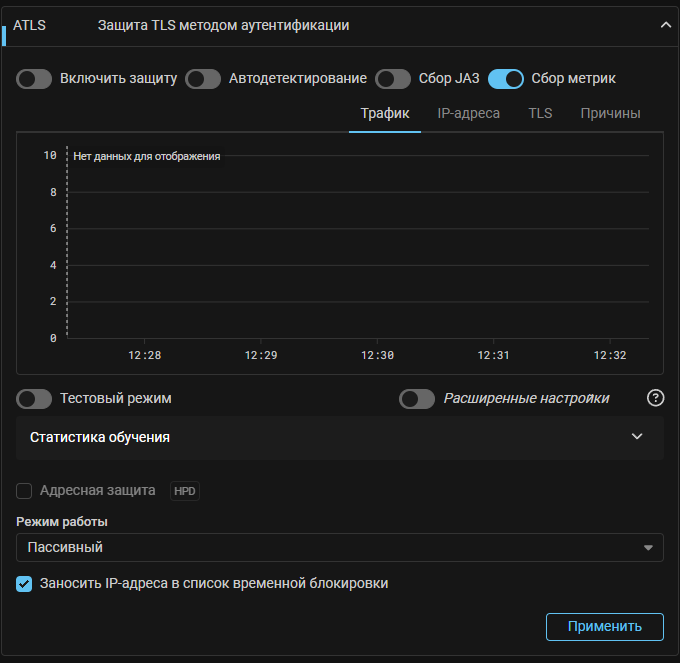Screen dimensions: 680x663
Task: Enable Тестовый режим toggle
Action: tap(34, 399)
